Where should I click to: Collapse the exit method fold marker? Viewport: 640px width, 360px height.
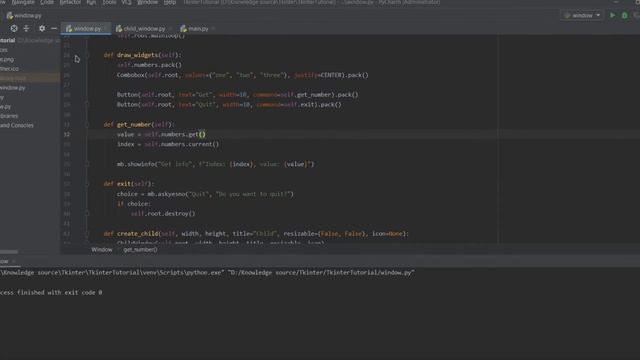pyautogui.click(x=87, y=184)
